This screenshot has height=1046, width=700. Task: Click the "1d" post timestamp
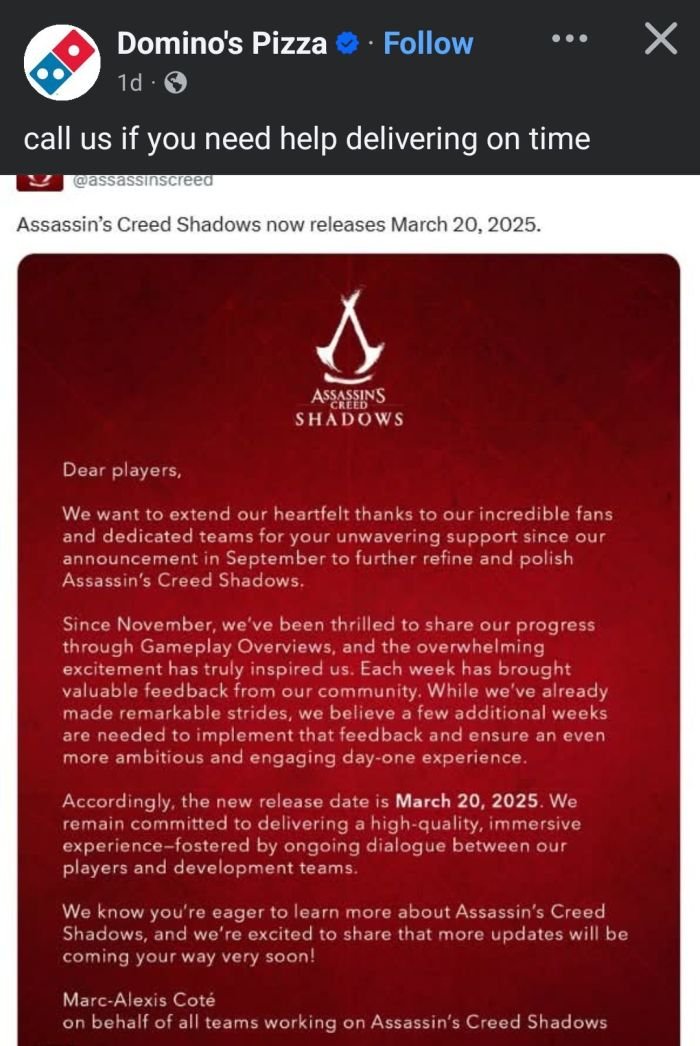click(129, 83)
